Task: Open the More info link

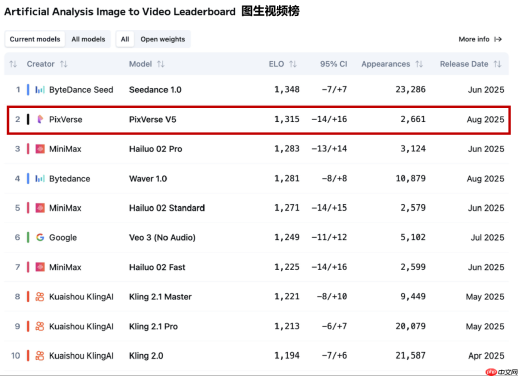Action: click(480, 39)
